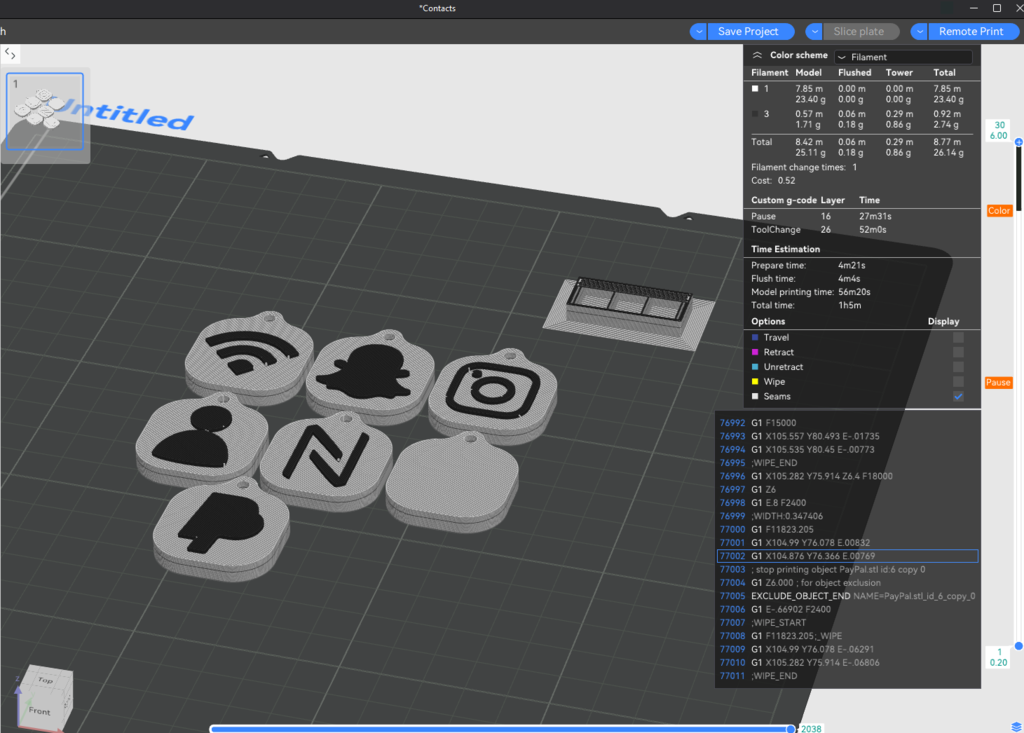Viewport: 1024px width, 733px height.
Task: Click the yellow Wipe color square
Action: point(755,382)
